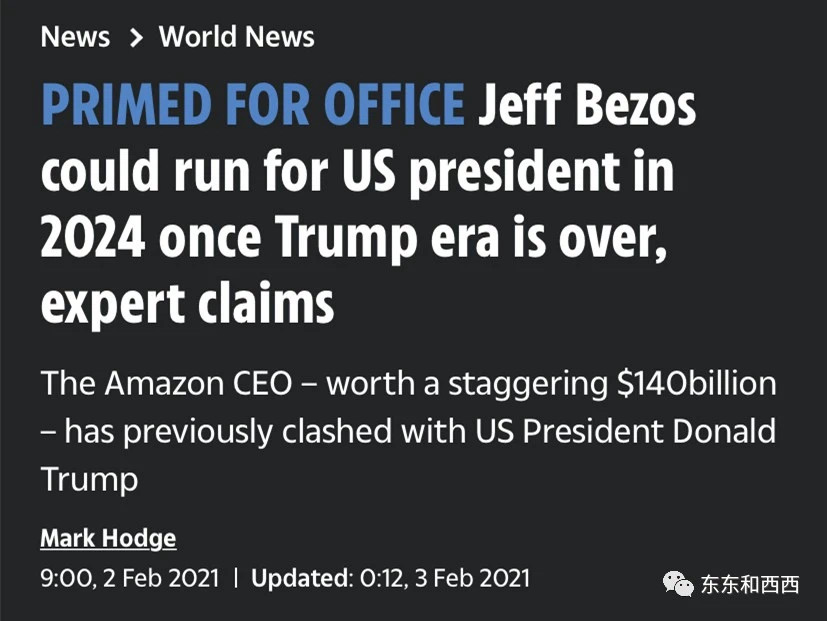Screen dimensions: 827x621
Task: Click the WeChat logo watermark icon
Action: click(x=678, y=584)
